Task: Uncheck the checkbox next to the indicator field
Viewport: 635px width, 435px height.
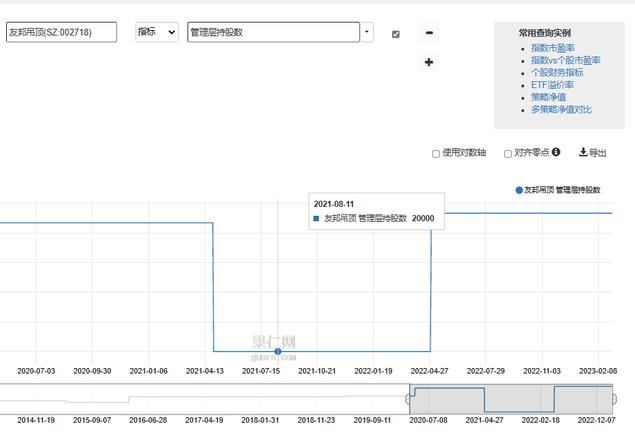Action: point(396,34)
